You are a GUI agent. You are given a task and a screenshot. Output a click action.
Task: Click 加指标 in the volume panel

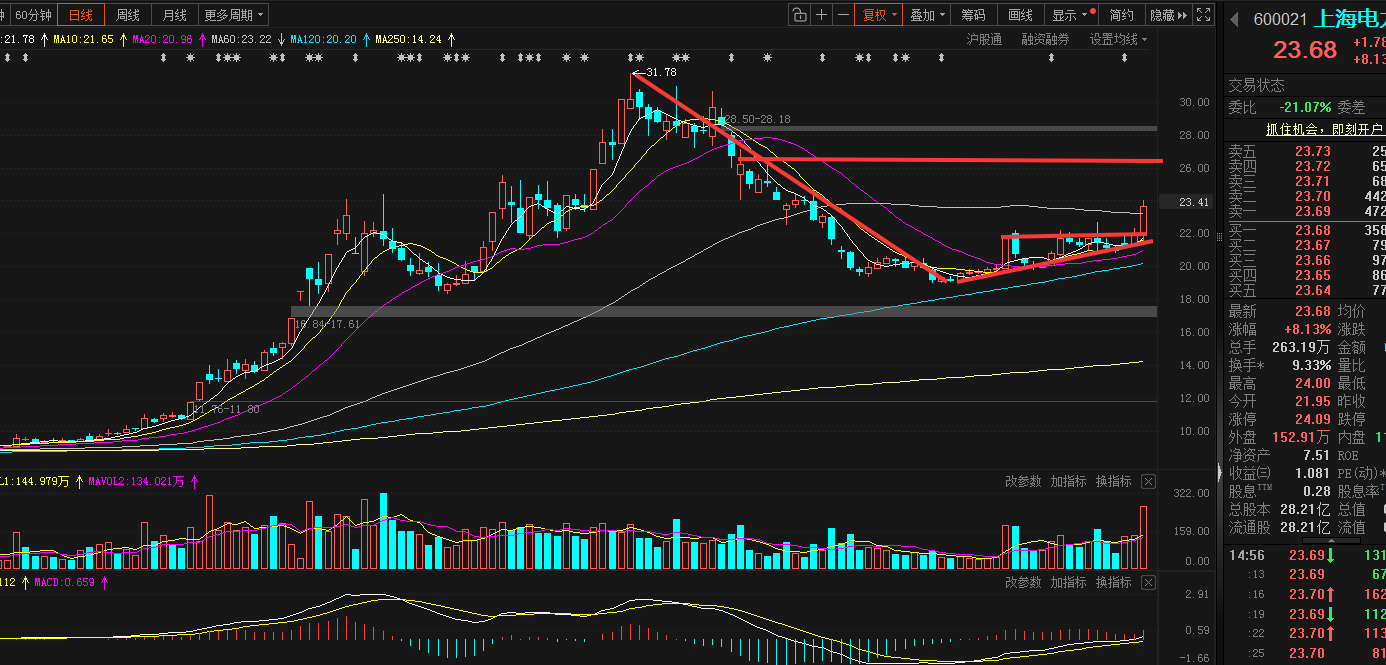tap(1068, 482)
